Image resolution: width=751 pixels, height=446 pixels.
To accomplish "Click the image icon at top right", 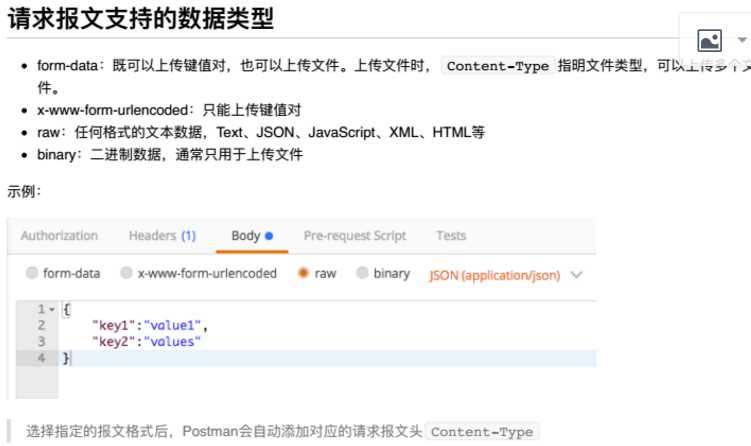I will pos(709,40).
